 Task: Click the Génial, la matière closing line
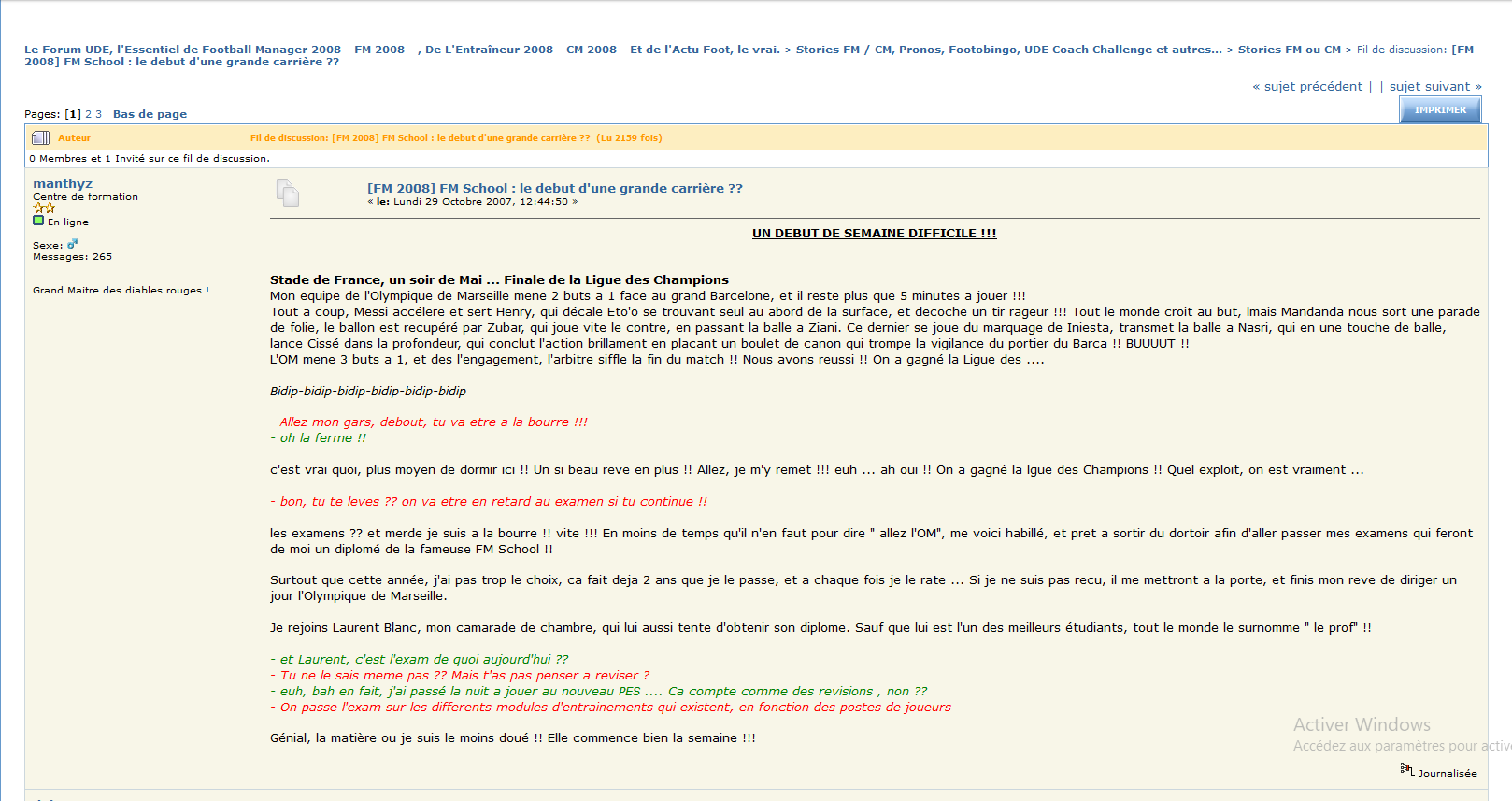513,738
